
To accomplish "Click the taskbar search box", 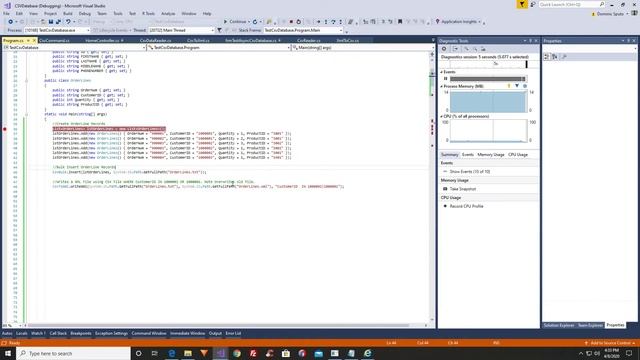I will 73,353.
